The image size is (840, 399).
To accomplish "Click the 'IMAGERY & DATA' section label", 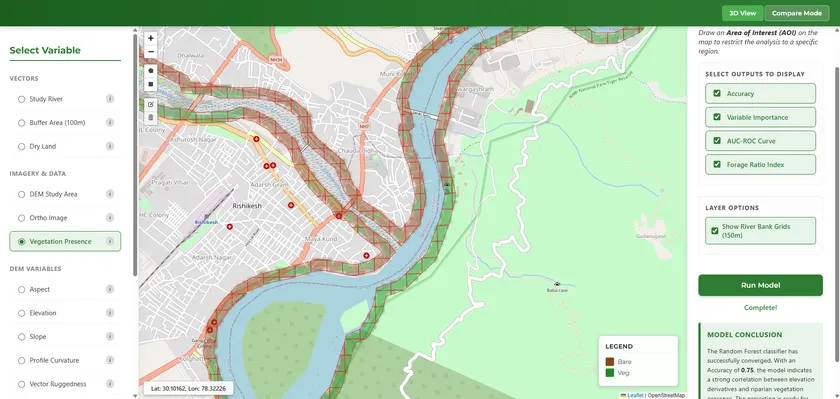I will coord(38,174).
